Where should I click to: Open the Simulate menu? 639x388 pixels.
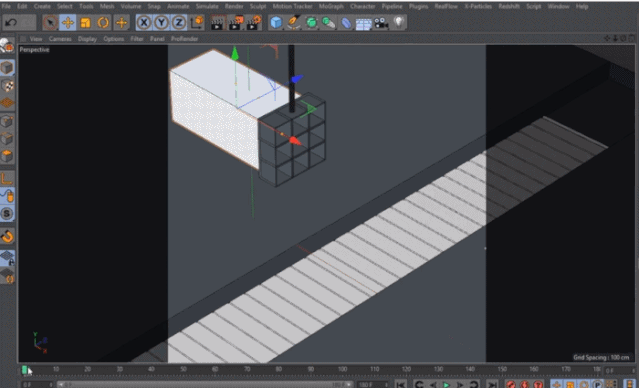pyautogui.click(x=207, y=7)
